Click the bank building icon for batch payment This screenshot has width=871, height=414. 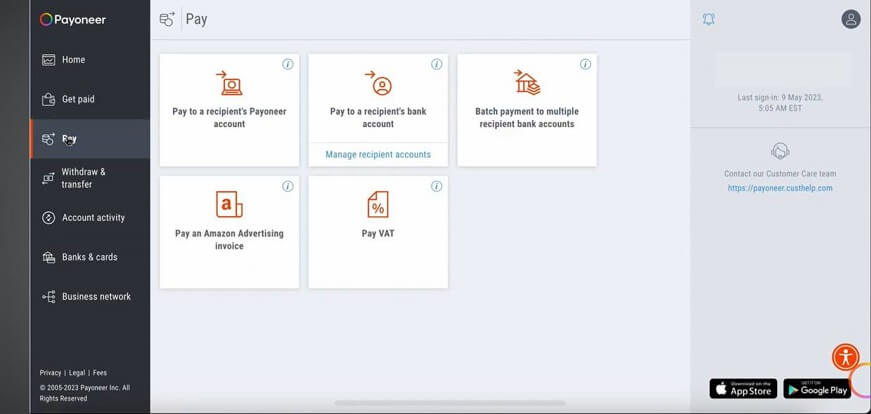tap(527, 82)
